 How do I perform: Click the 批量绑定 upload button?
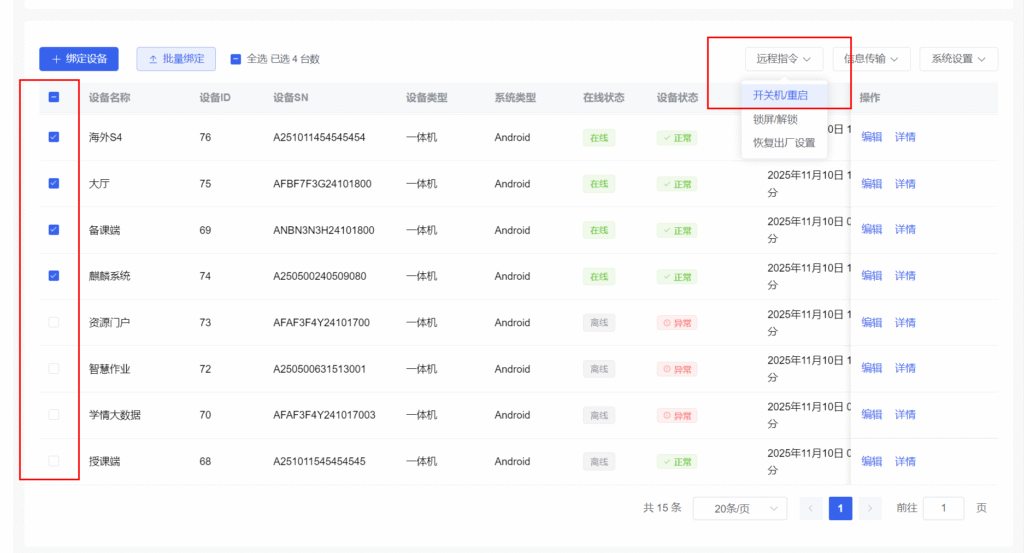pyautogui.click(x=176, y=59)
